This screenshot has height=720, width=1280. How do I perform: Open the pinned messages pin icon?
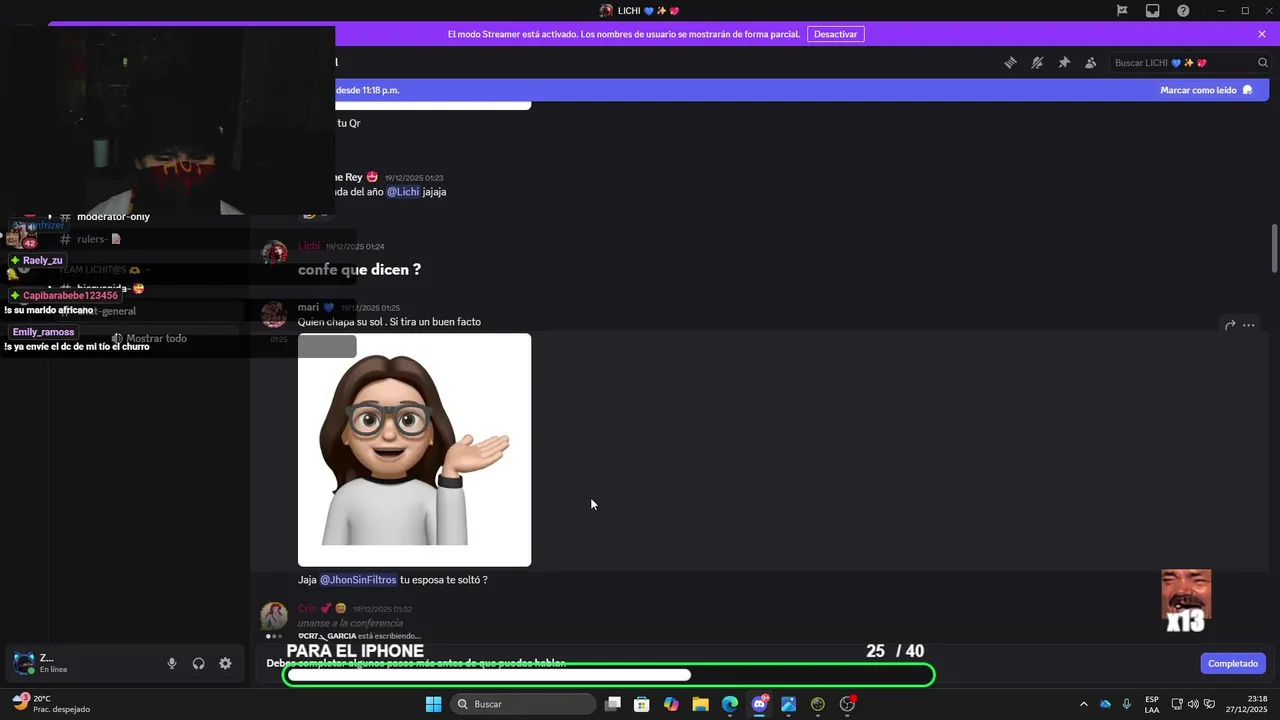click(1064, 62)
